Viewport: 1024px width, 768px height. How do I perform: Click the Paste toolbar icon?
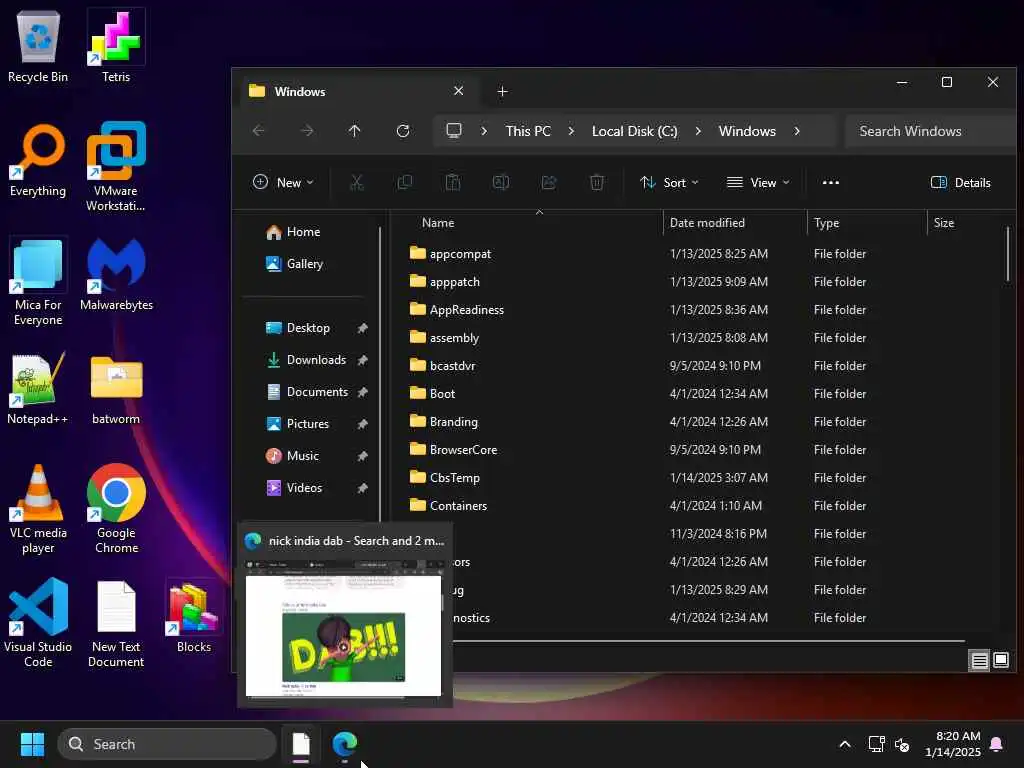453,183
